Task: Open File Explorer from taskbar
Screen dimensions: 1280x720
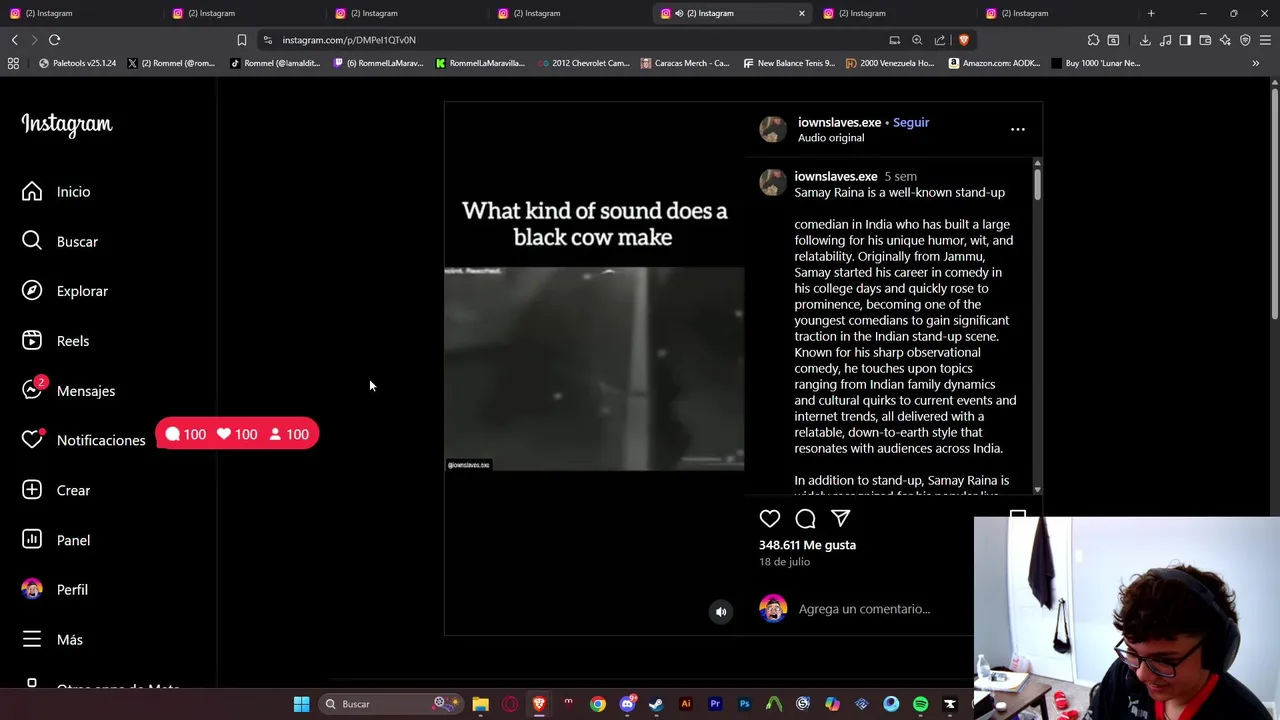Action: [480, 704]
